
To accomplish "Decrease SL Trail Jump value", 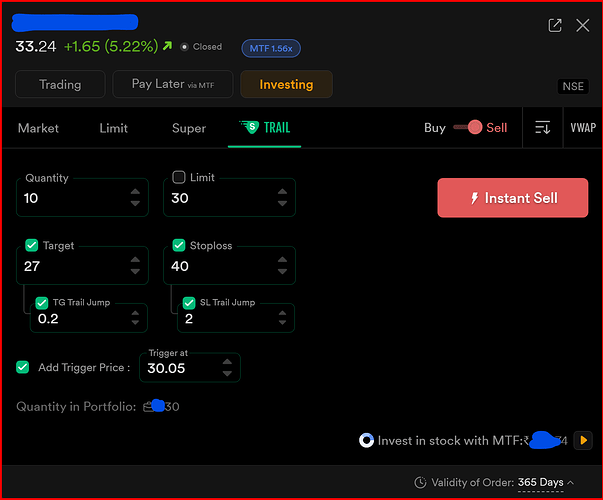I will tap(282, 323).
